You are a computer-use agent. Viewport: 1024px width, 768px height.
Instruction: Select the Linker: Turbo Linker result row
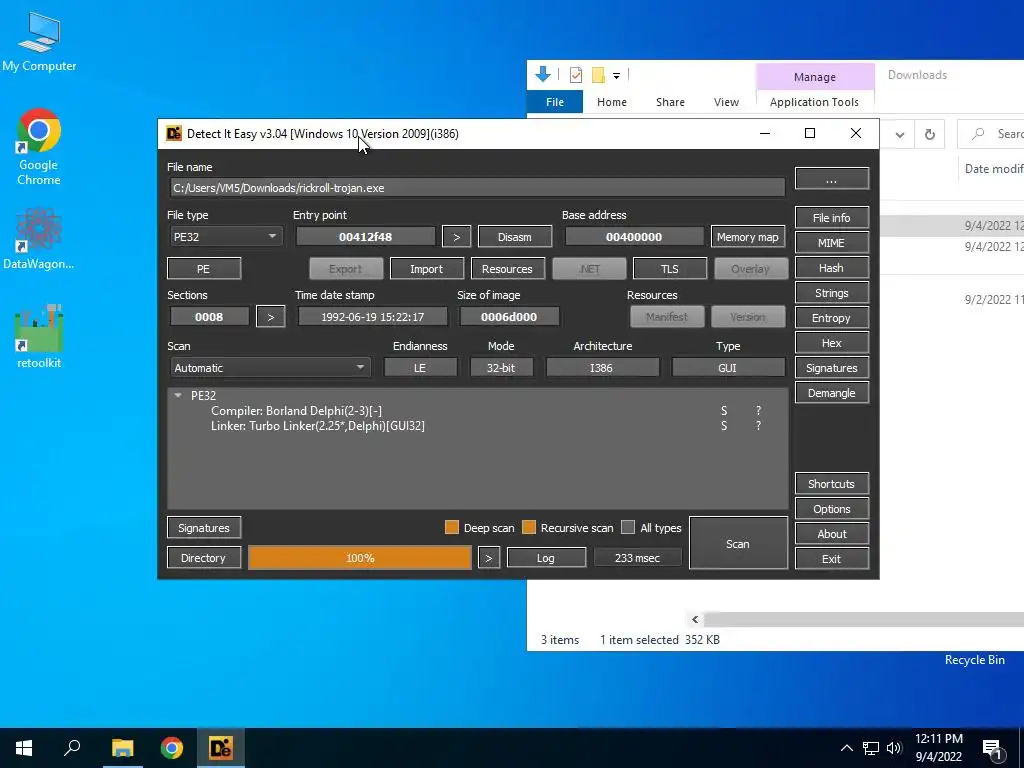click(477, 426)
